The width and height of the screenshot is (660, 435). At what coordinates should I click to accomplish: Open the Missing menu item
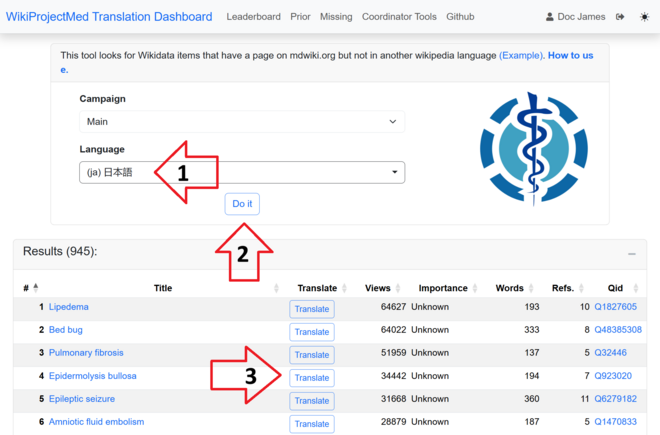pos(336,17)
